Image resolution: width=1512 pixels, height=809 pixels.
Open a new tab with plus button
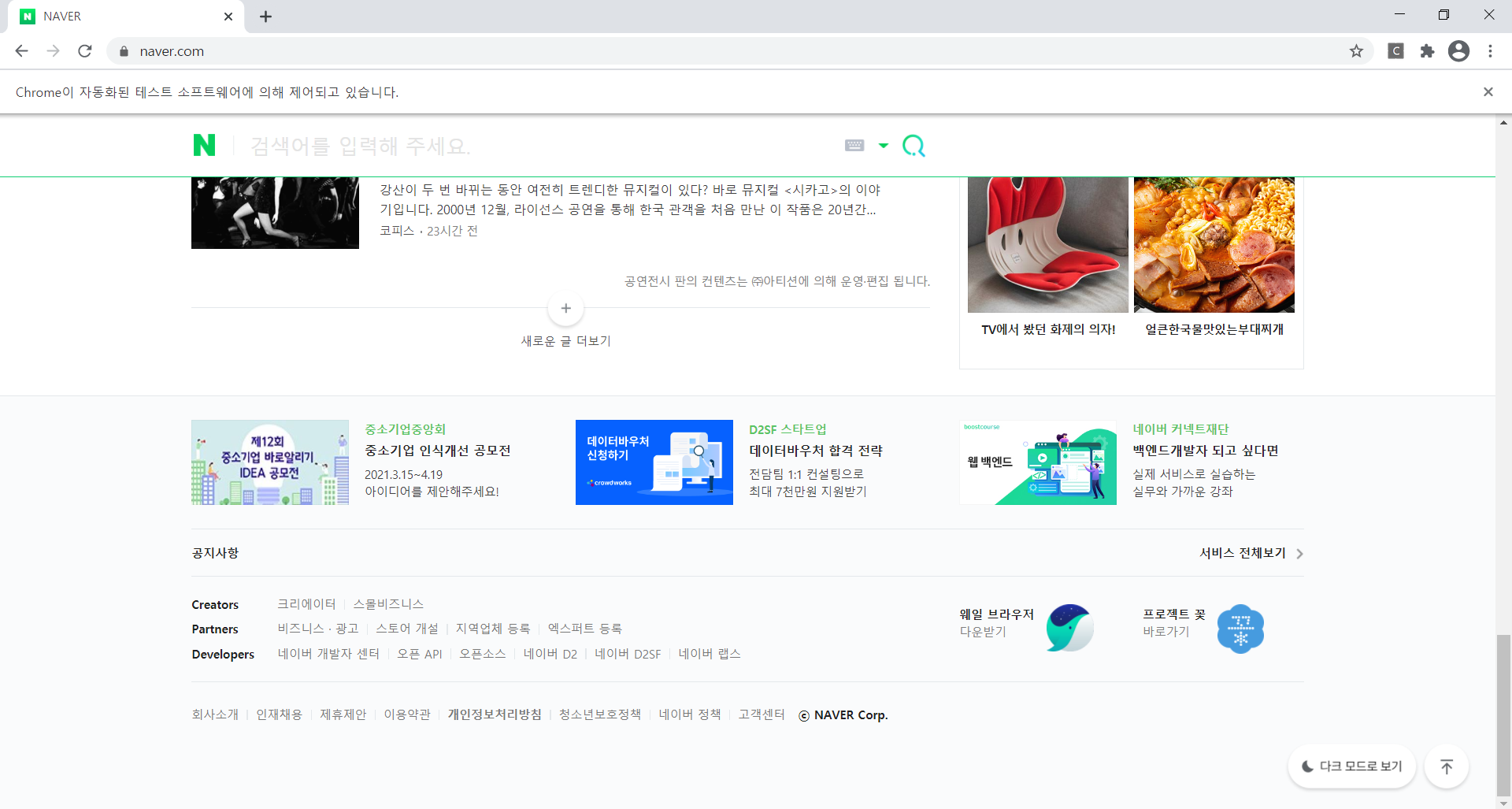(265, 17)
